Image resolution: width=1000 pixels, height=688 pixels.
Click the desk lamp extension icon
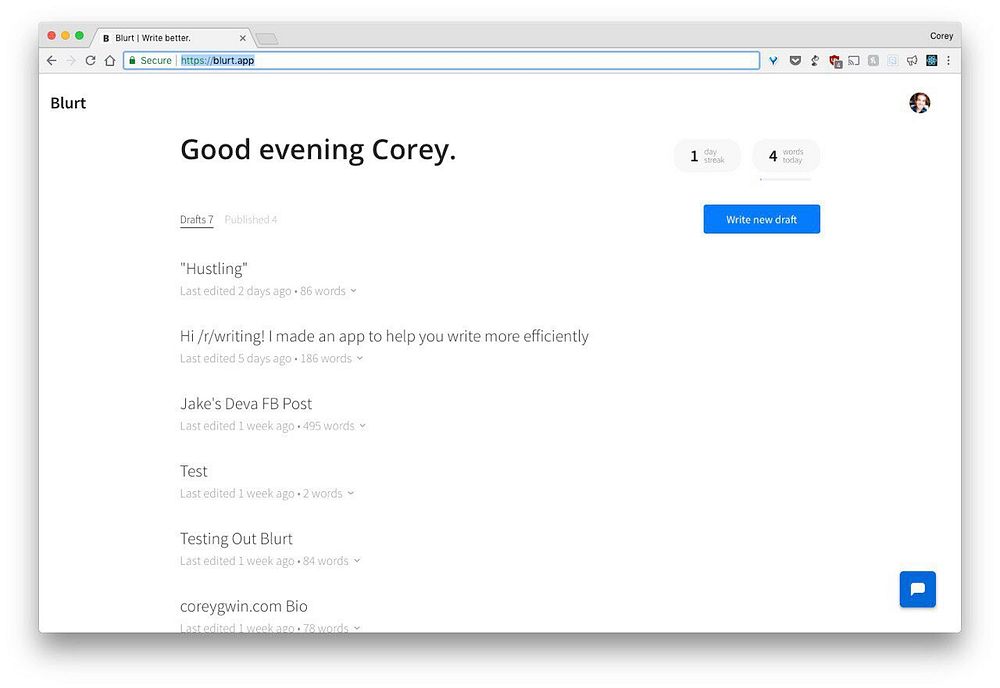[x=815, y=61]
